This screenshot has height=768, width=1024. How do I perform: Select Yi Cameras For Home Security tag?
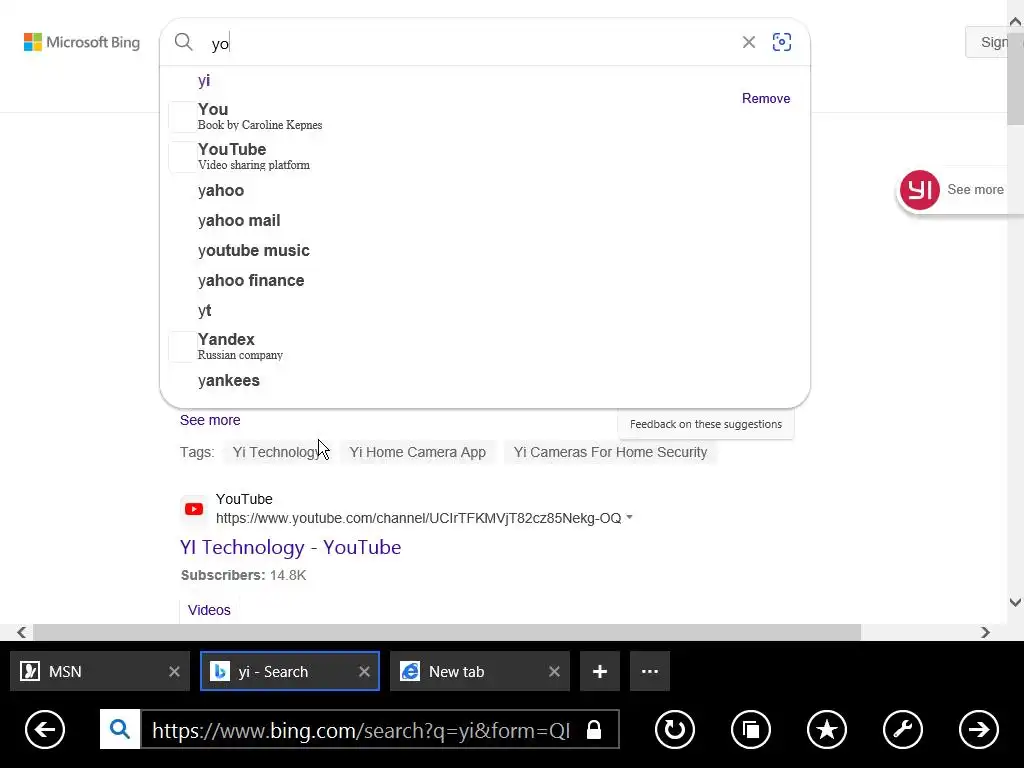[x=610, y=452]
